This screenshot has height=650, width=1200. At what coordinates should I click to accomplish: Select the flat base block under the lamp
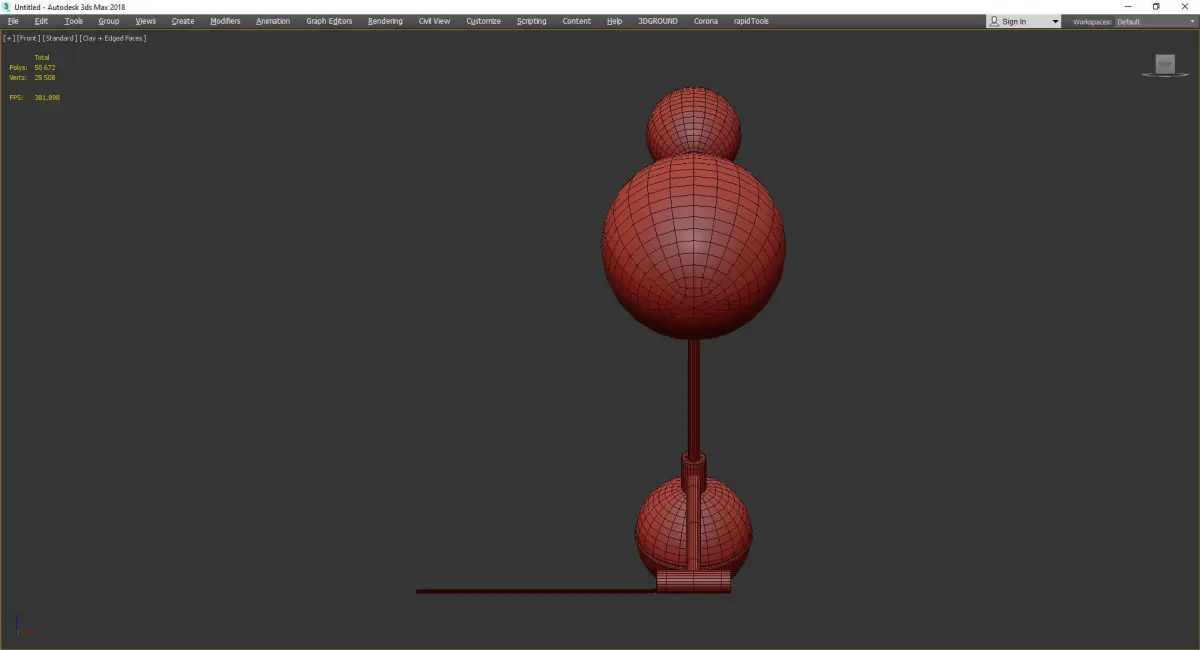(694, 582)
